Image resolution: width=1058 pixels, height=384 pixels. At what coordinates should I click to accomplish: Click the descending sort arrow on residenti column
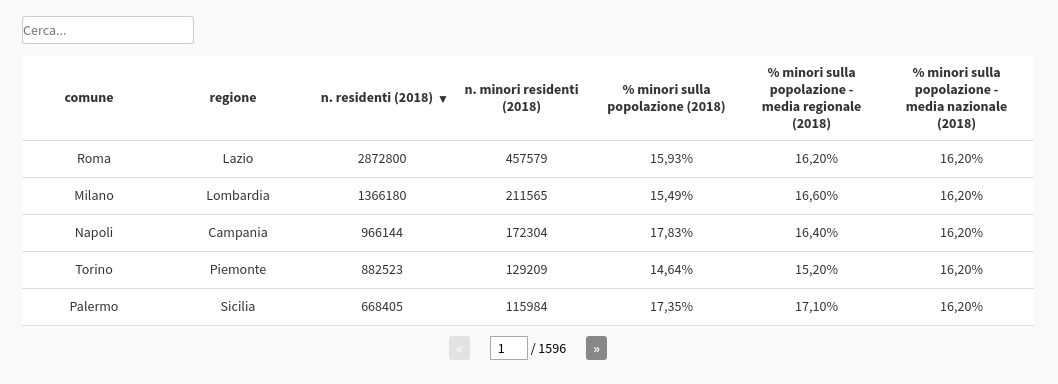click(443, 99)
